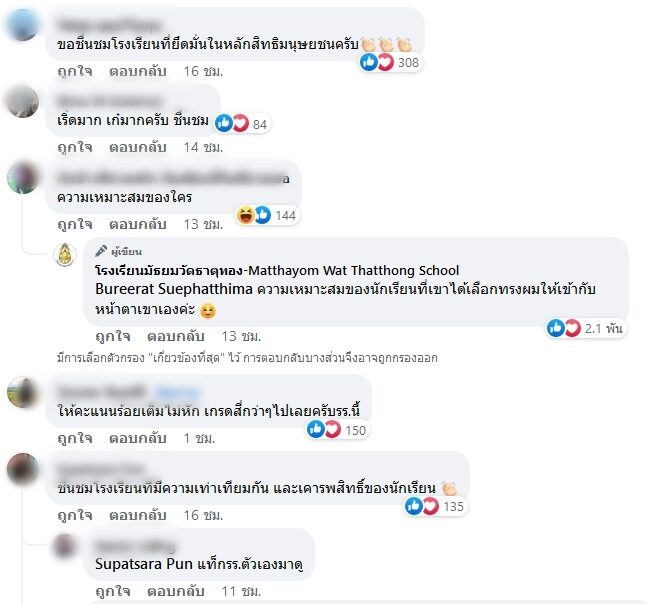Viewport: 655px width, 604px height.
Task: Open the 16 ชม. timestamp on first comment
Action: [203, 71]
